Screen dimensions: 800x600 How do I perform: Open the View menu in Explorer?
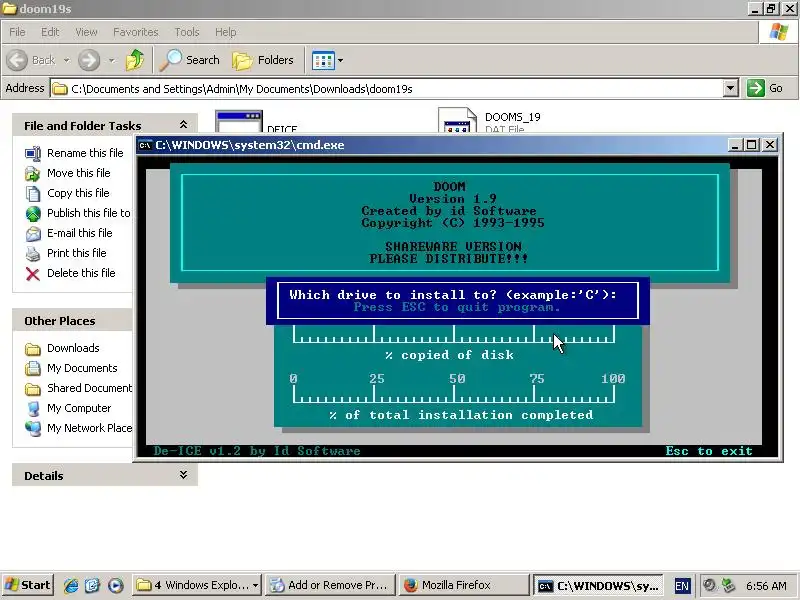pos(86,32)
